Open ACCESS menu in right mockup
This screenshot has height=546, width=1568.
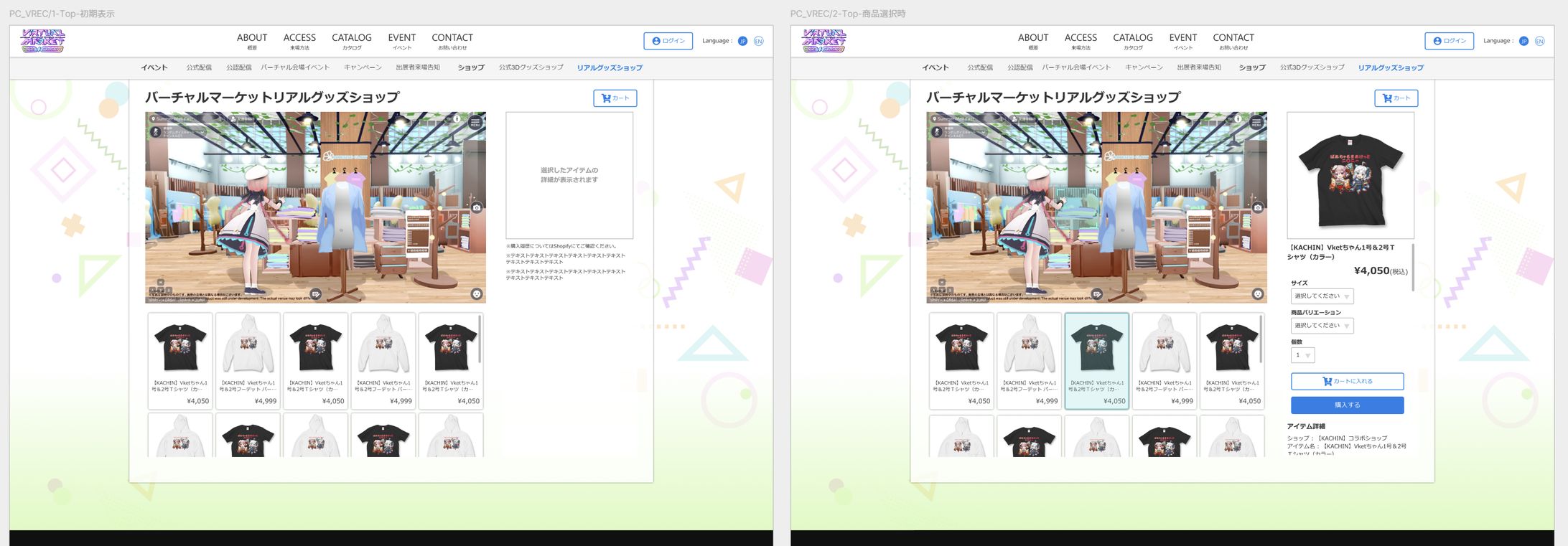(1081, 41)
